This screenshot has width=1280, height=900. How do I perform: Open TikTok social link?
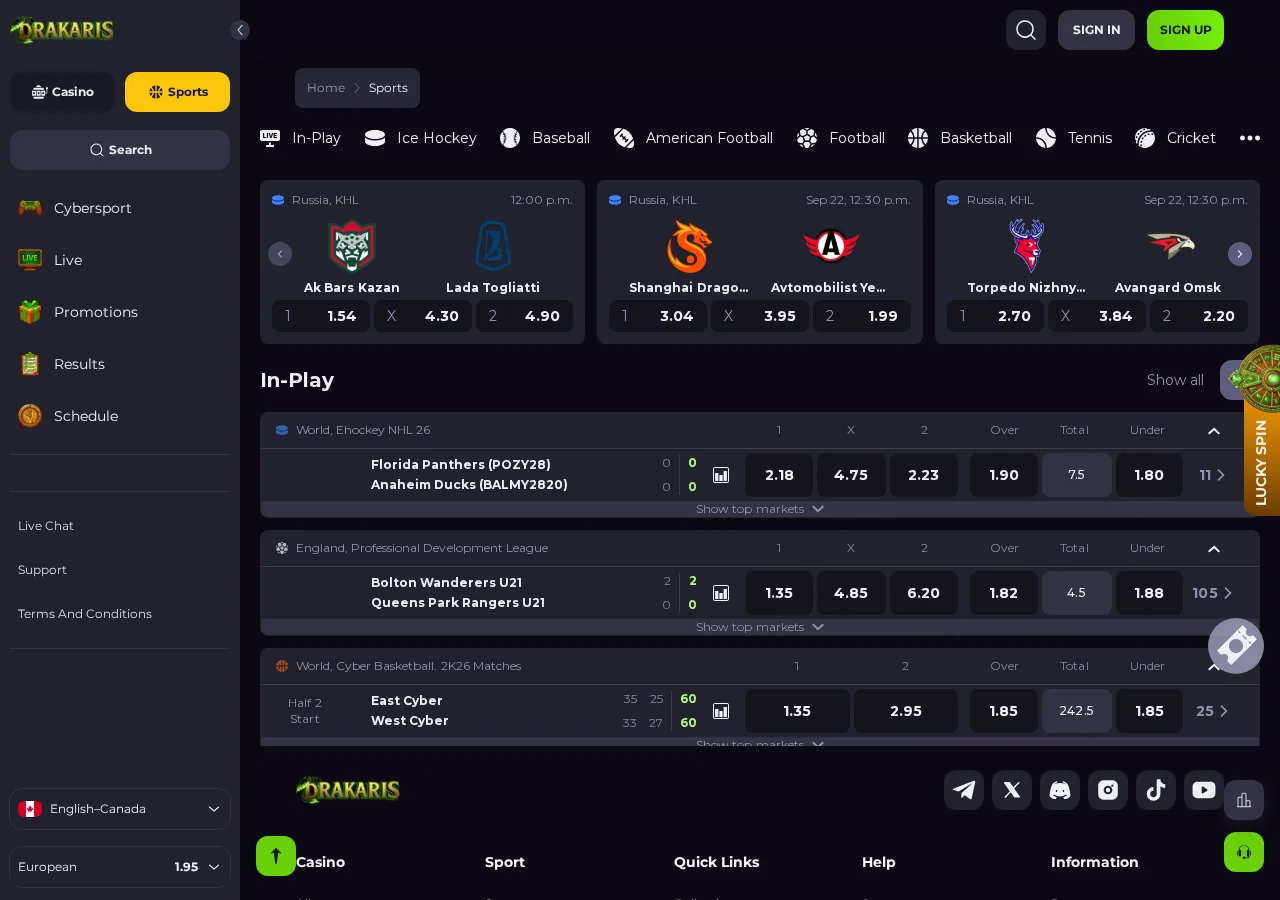click(x=1156, y=790)
